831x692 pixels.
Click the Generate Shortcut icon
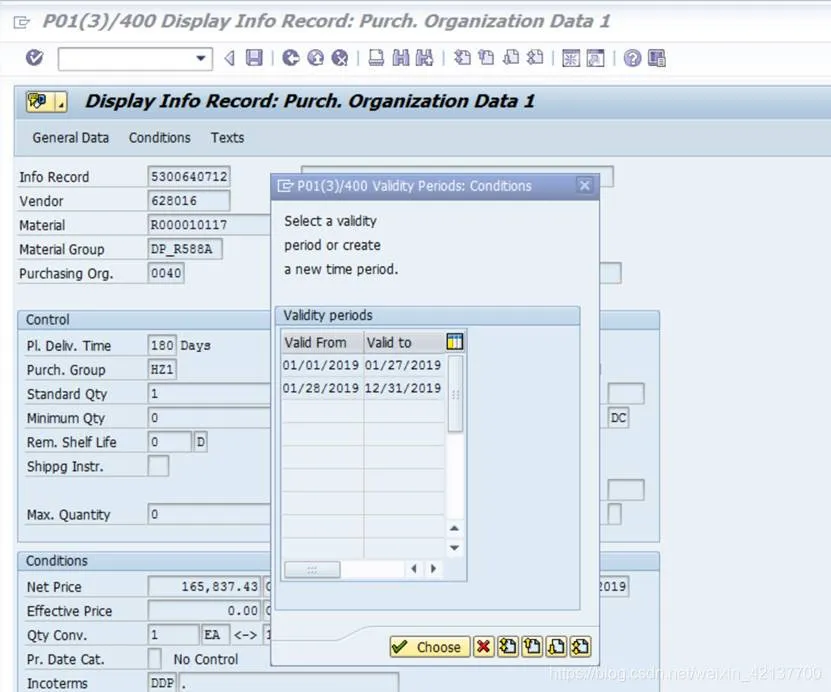[x=595, y=58]
